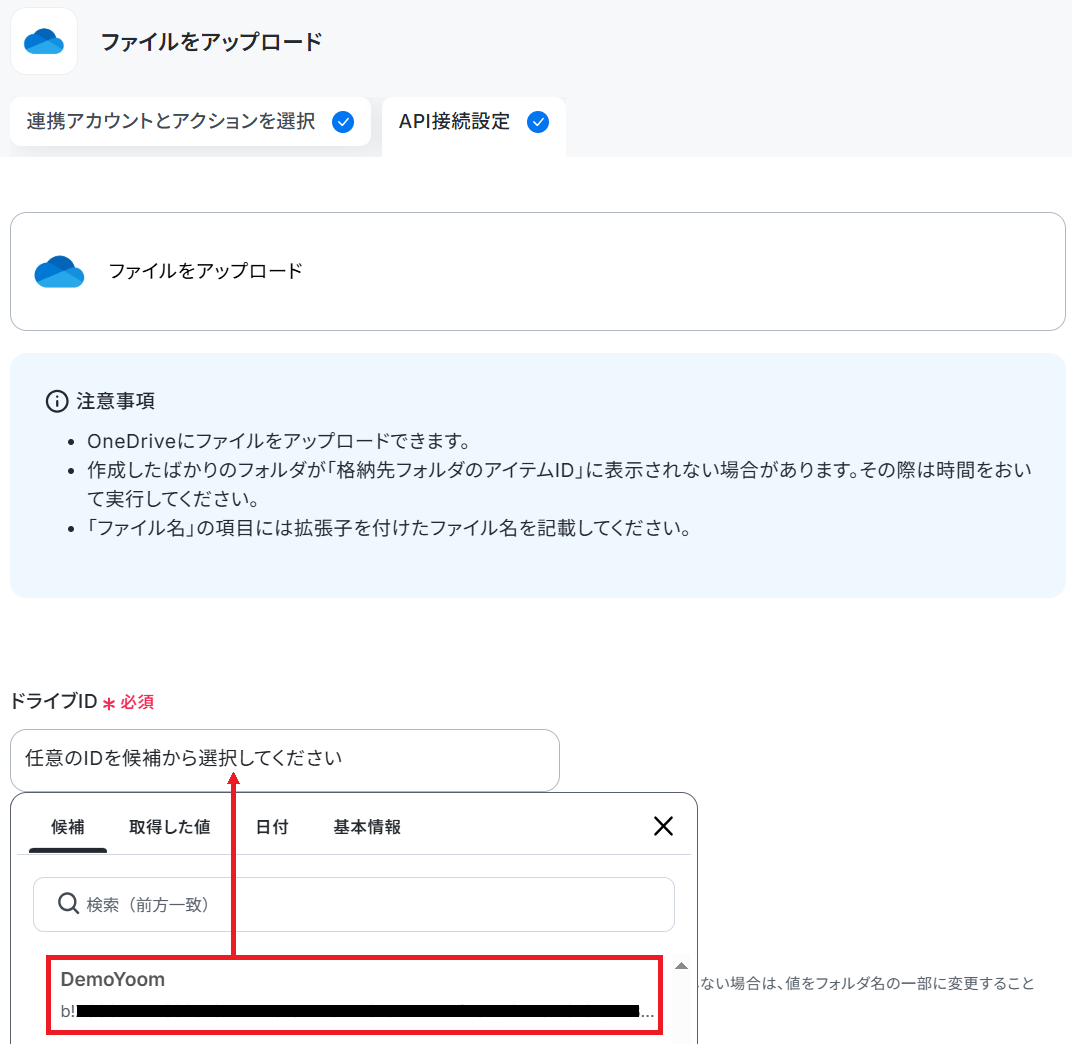Click the checkmark beside API接続設定
Image resolution: width=1072 pixels, height=1044 pixels.
[x=538, y=122]
